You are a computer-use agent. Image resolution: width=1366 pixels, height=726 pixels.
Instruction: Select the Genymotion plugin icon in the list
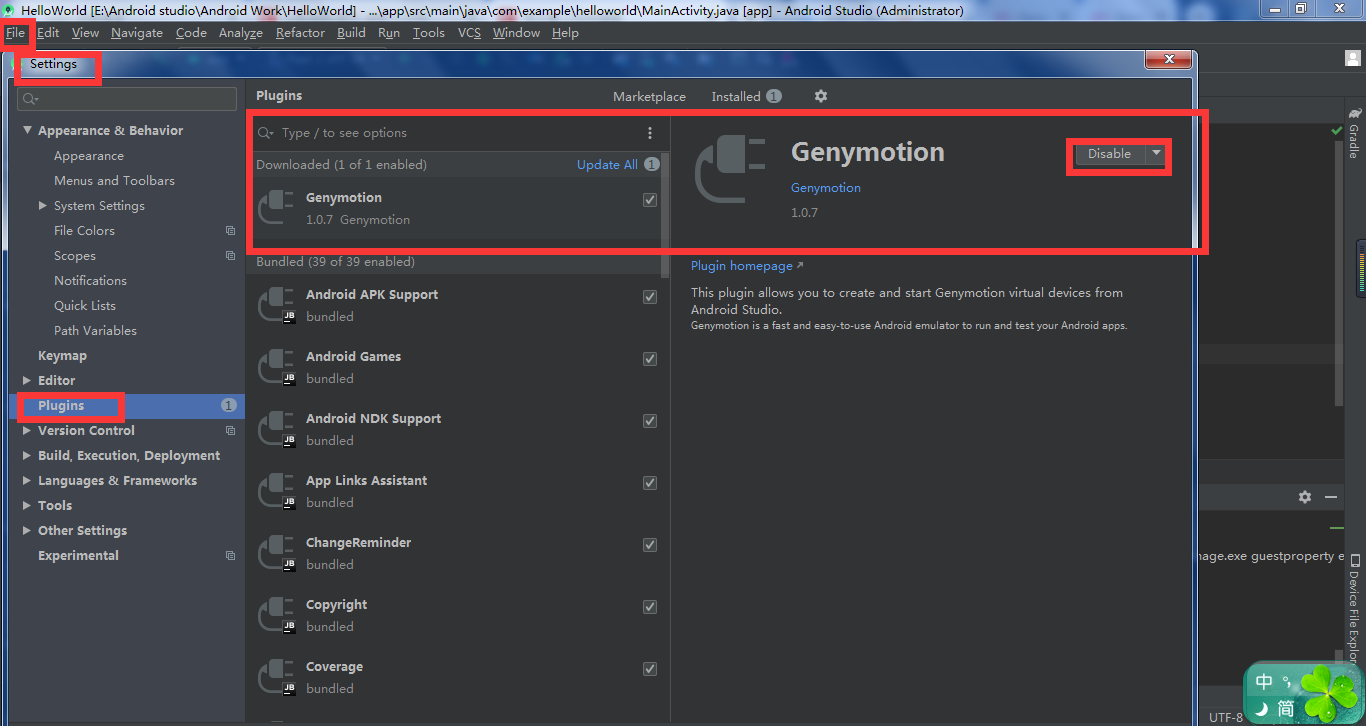[x=276, y=208]
